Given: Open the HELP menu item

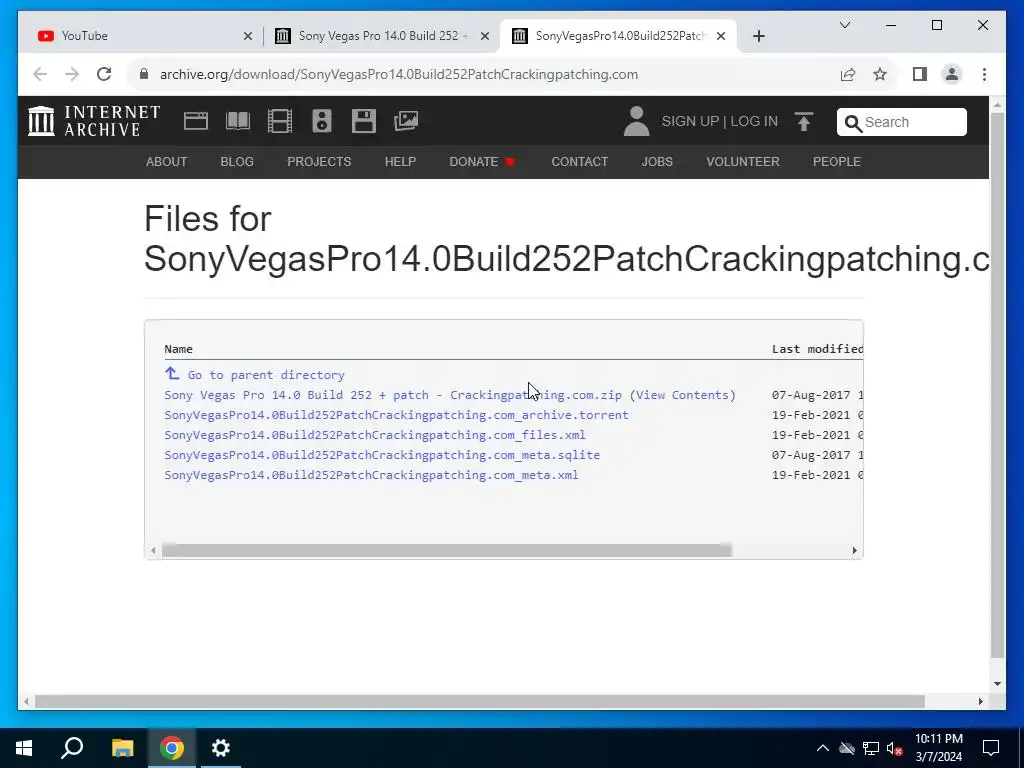Looking at the screenshot, I should (400, 161).
